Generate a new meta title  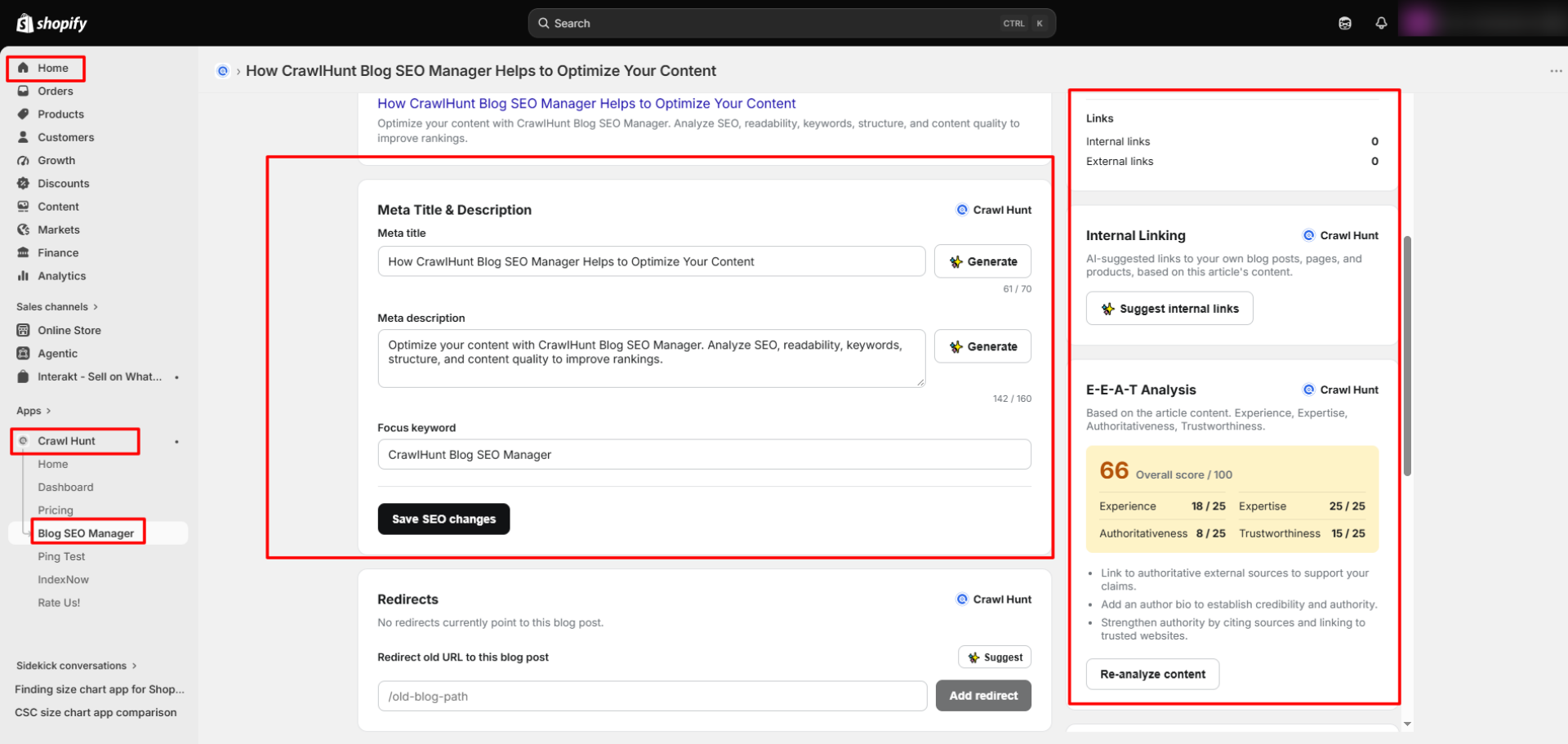[982, 261]
